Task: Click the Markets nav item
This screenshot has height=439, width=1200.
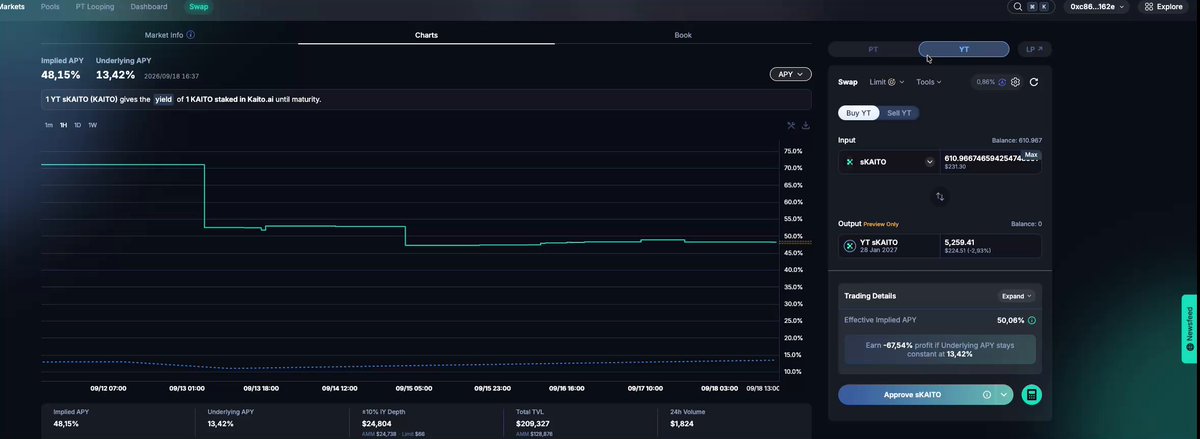Action: click(13, 6)
